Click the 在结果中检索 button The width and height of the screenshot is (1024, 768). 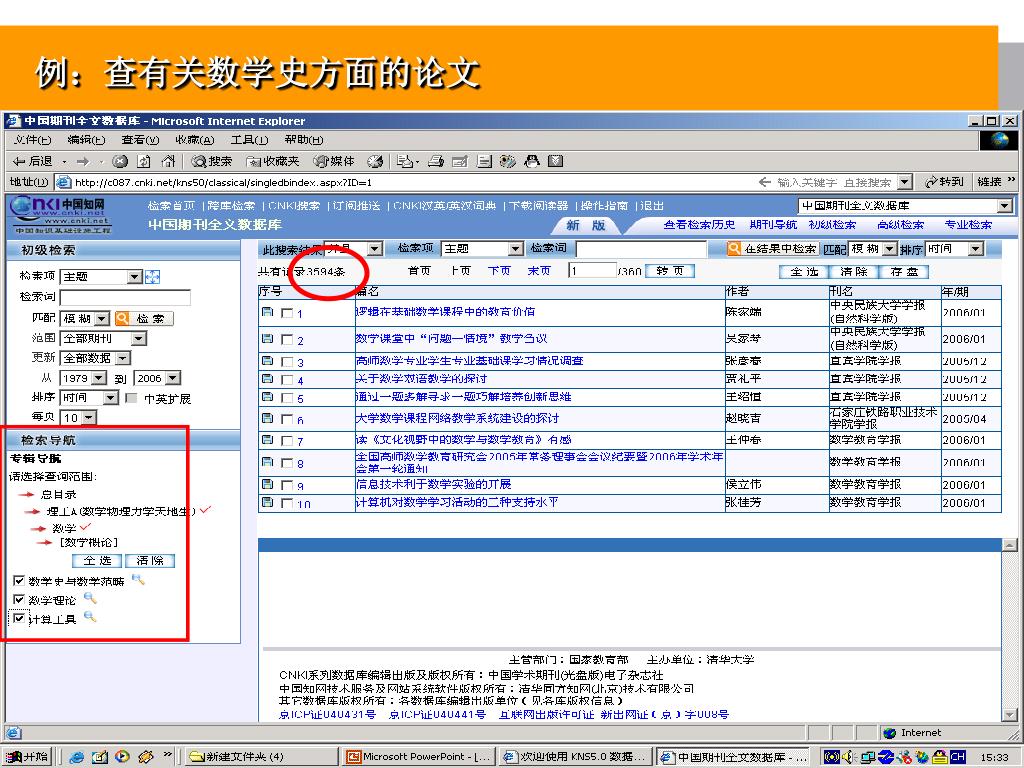(772, 249)
